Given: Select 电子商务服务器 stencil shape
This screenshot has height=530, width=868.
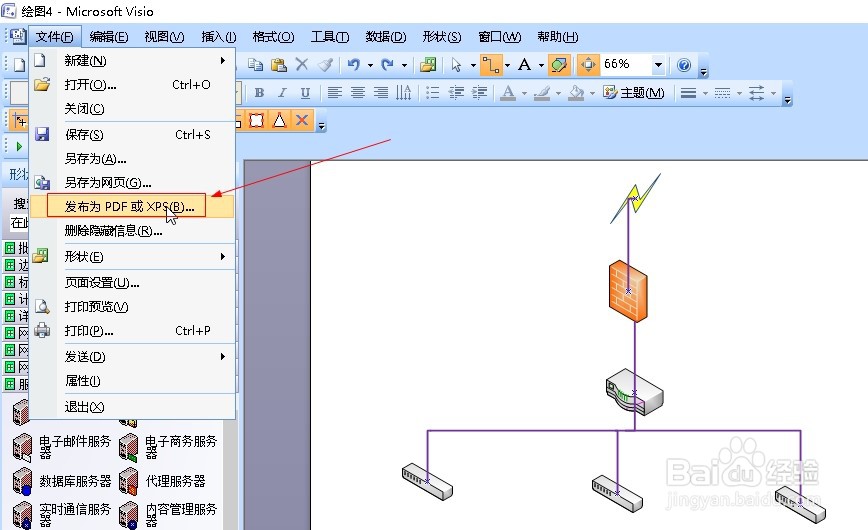Looking at the screenshot, I should 168,447.
